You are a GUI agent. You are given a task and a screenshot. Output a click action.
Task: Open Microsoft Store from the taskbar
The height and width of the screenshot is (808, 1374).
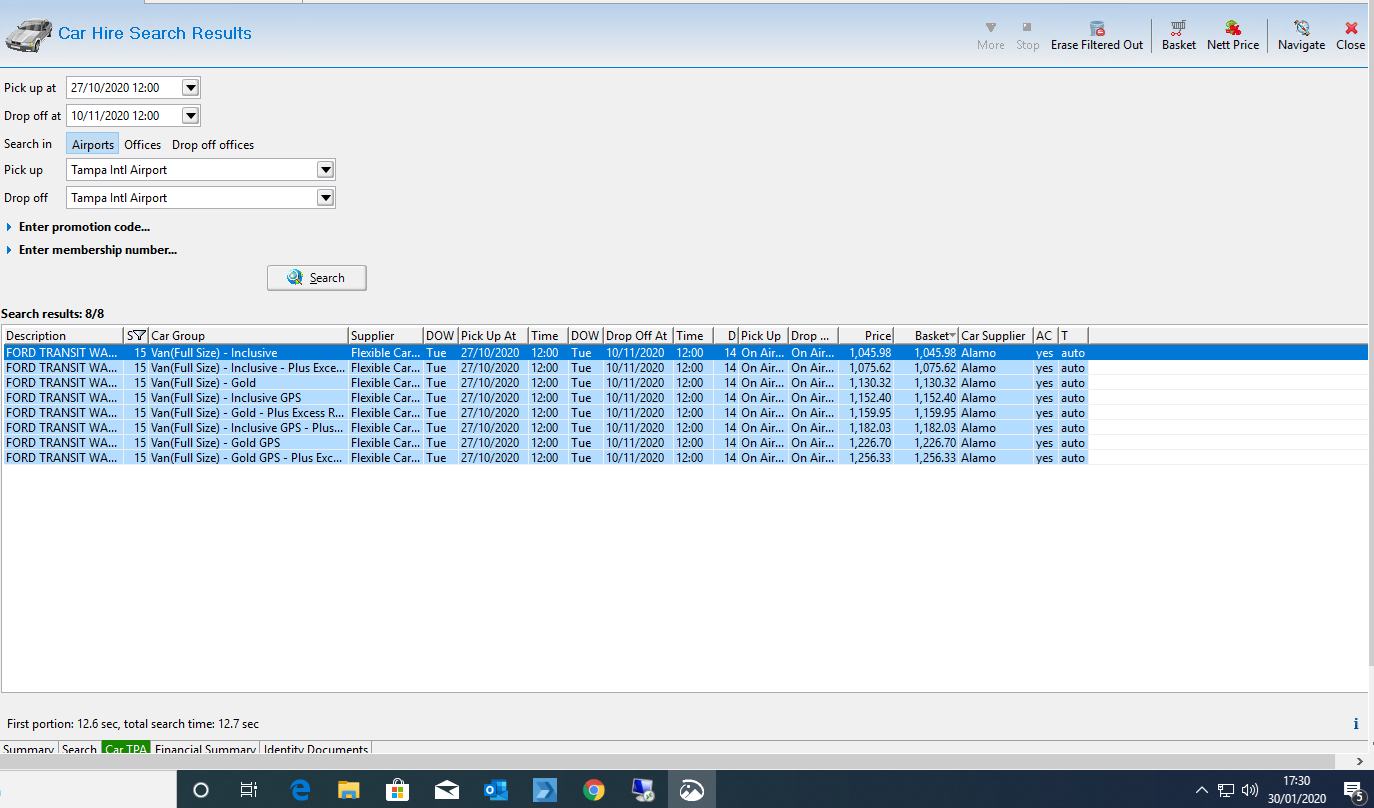pyautogui.click(x=397, y=790)
